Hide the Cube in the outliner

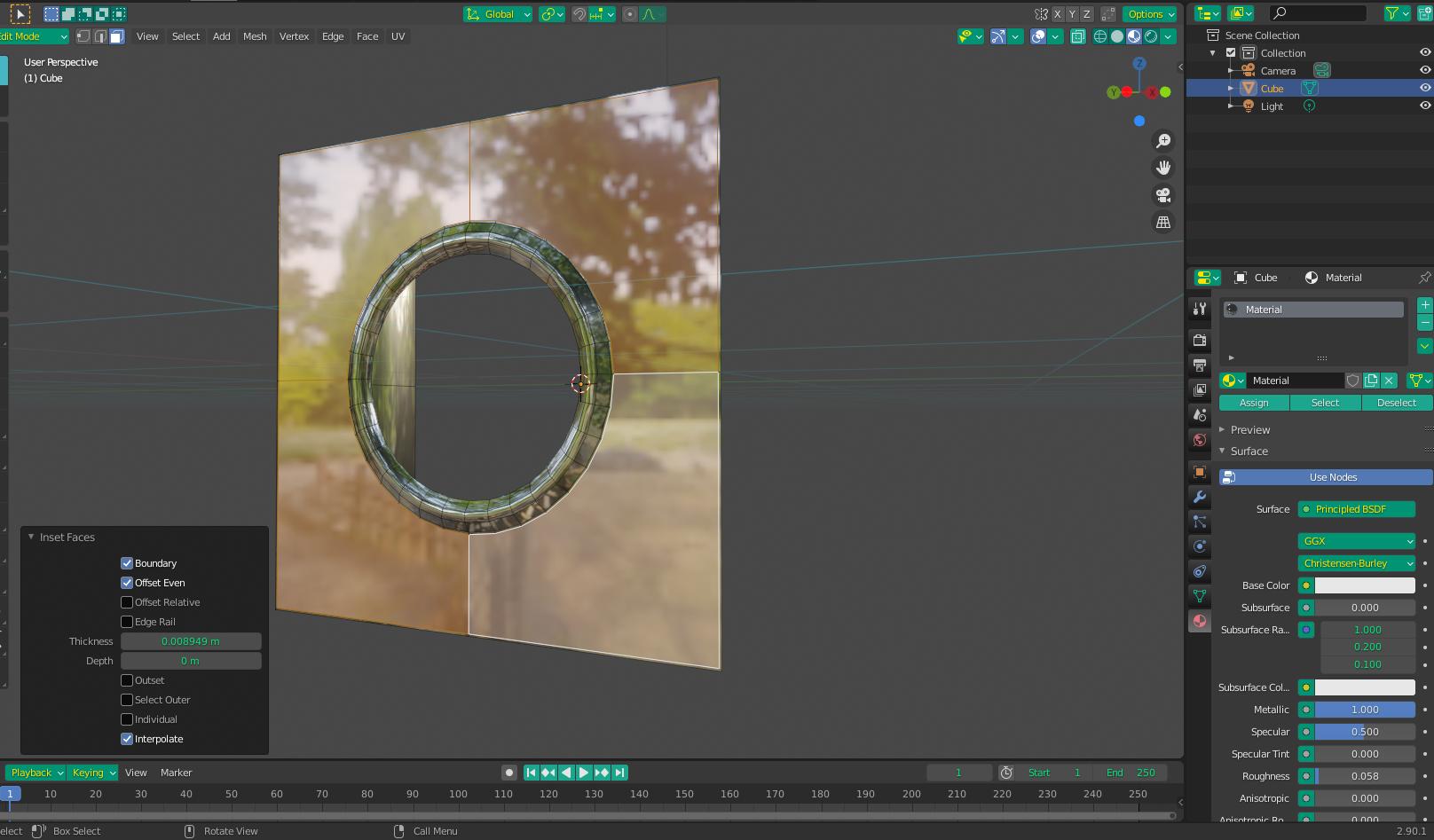[x=1424, y=88]
